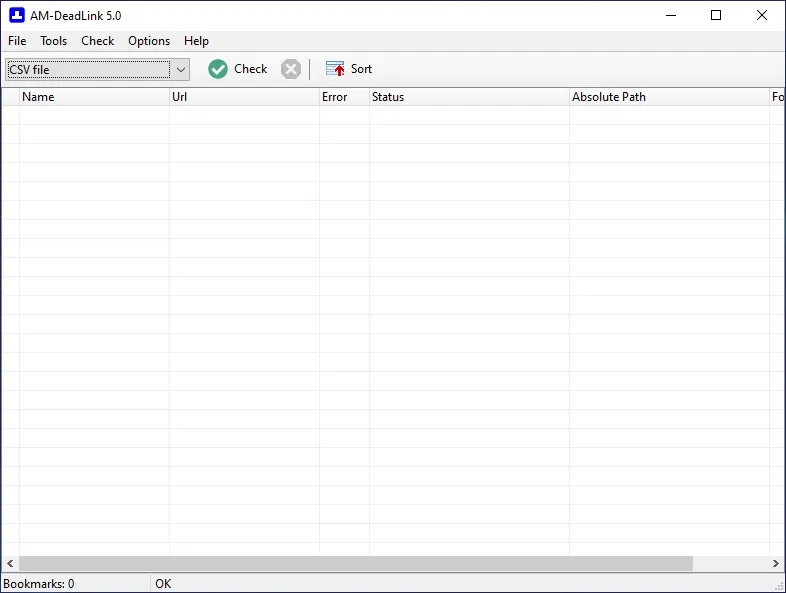This screenshot has height=593, width=786.
Task: Open the Tools menu
Action: coord(54,41)
